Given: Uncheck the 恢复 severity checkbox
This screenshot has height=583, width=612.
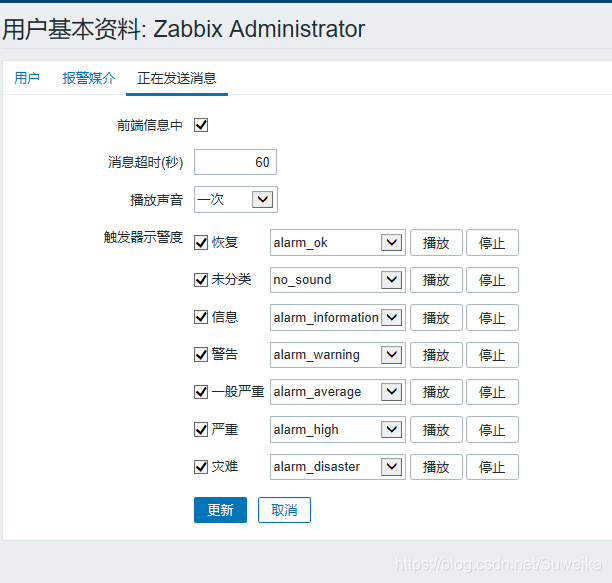Looking at the screenshot, I should [x=201, y=242].
